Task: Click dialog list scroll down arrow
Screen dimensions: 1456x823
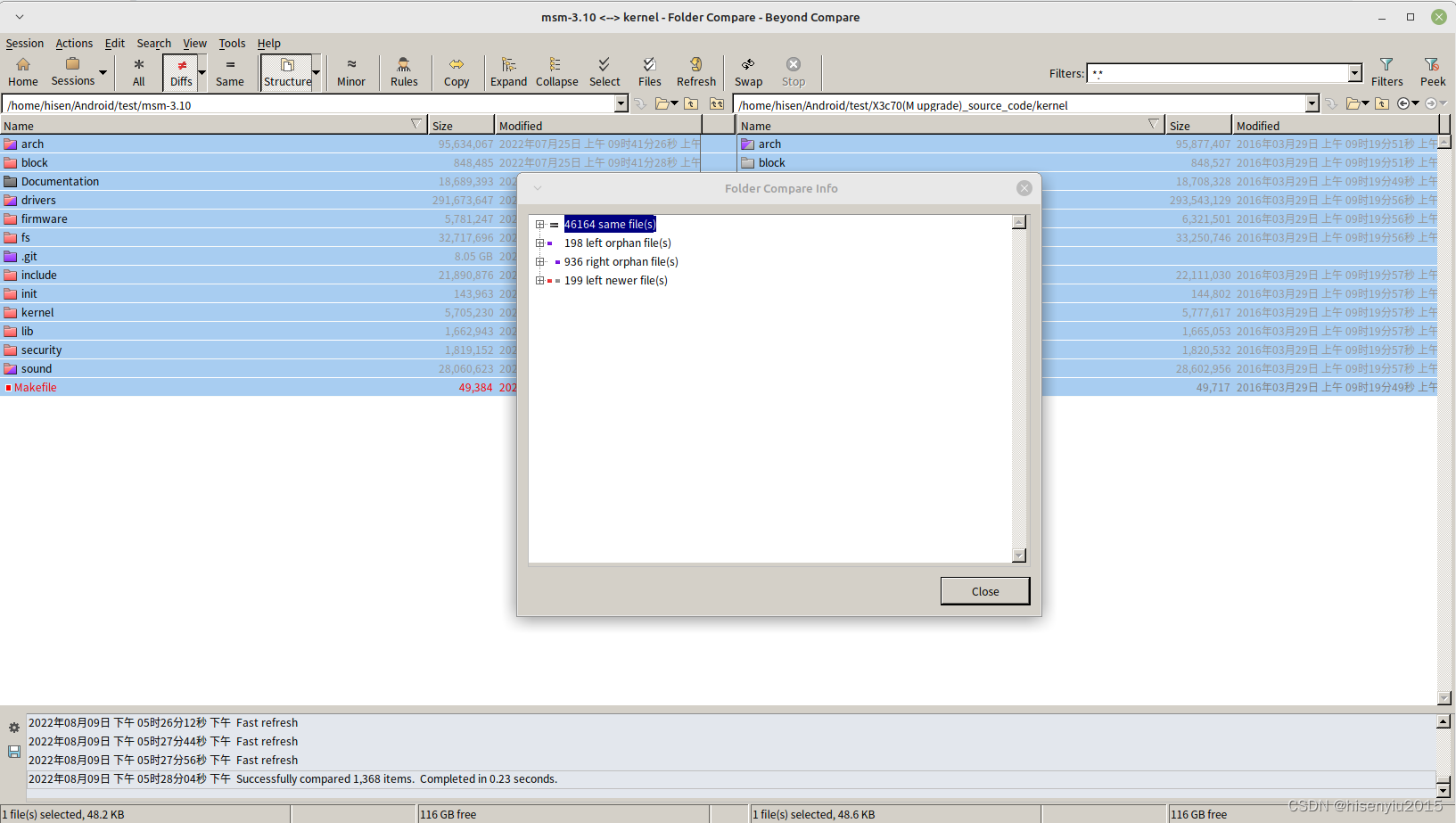Action: (1019, 556)
